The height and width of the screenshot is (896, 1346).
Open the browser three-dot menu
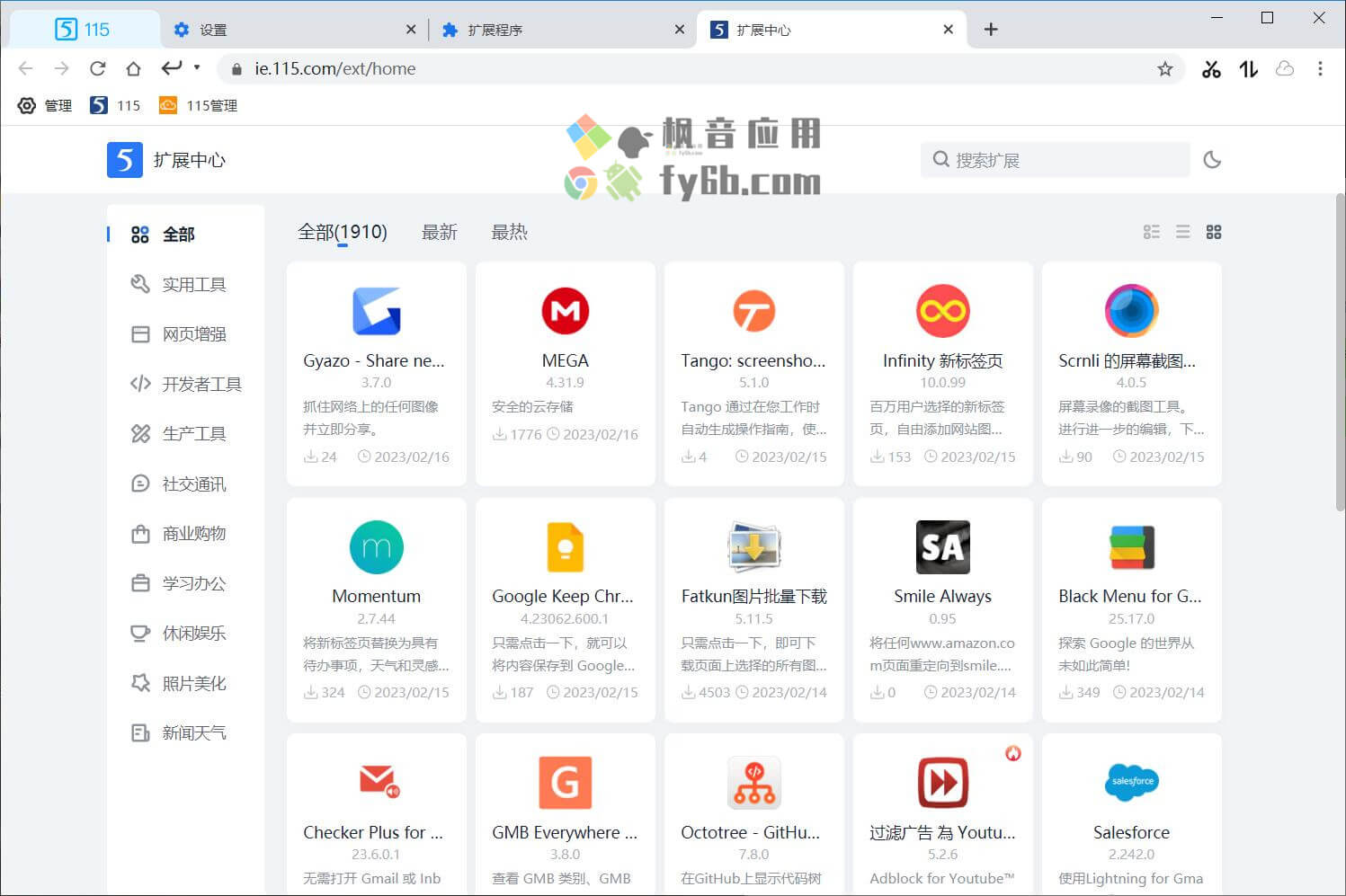1320,69
